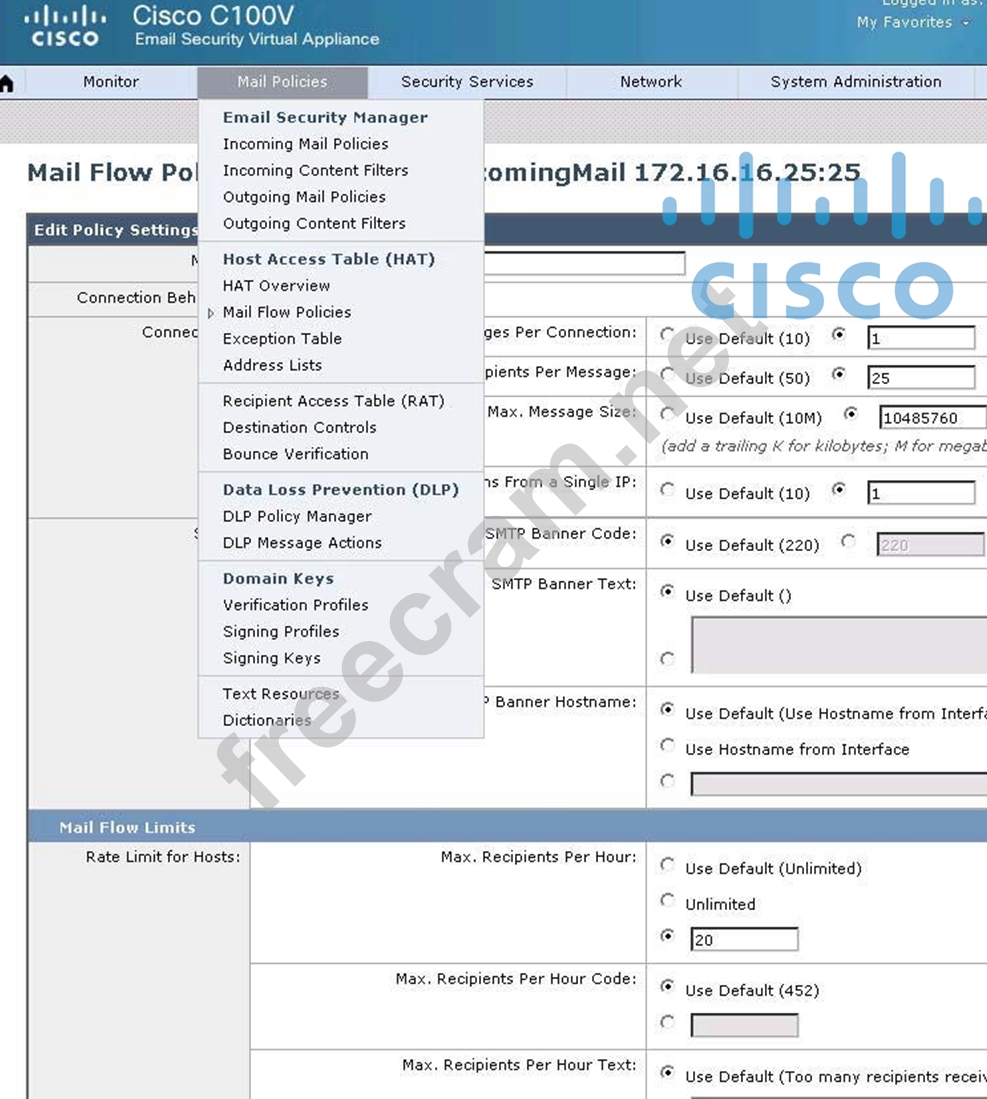Viewport: 987px width, 1099px height.
Task: Click the Cisco logo in header
Action: click(x=65, y=27)
